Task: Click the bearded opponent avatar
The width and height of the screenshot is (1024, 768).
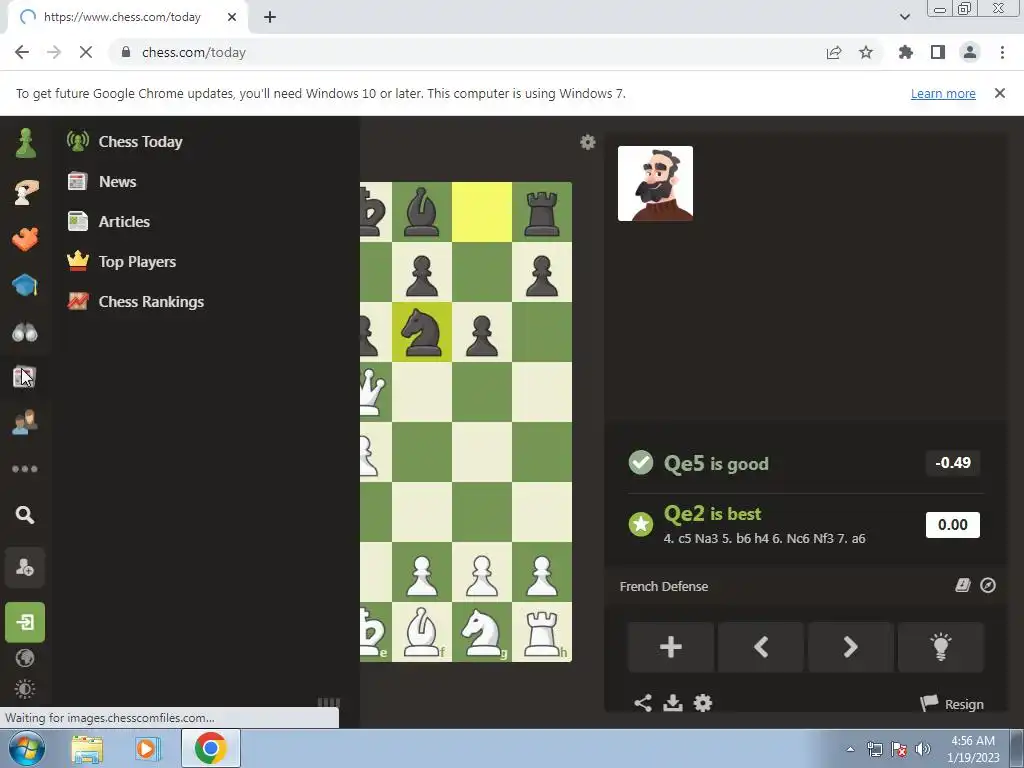Action: tap(655, 184)
